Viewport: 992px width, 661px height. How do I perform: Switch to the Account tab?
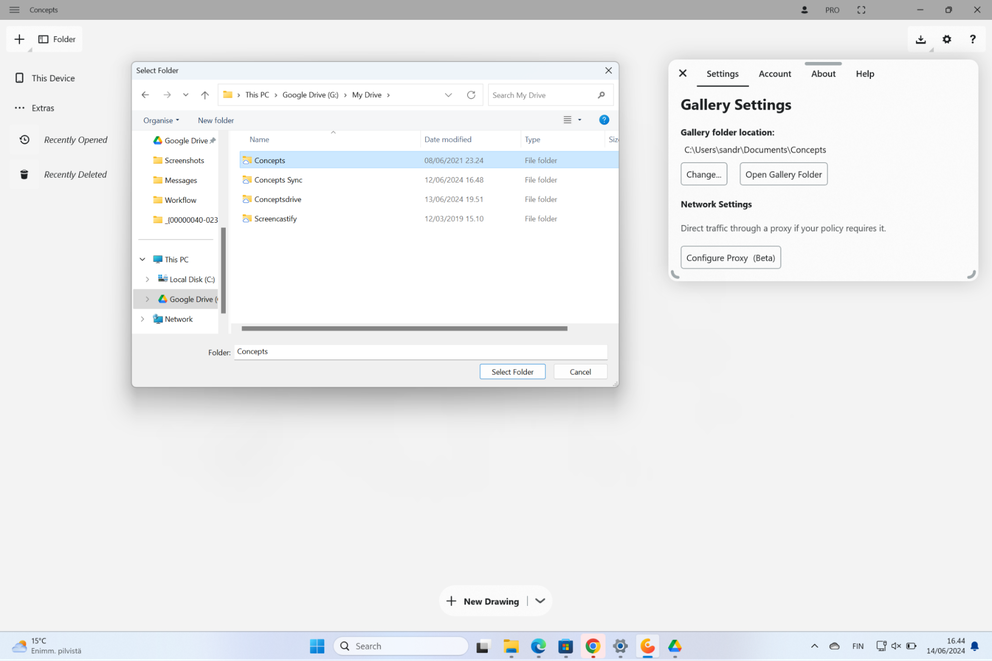774,73
